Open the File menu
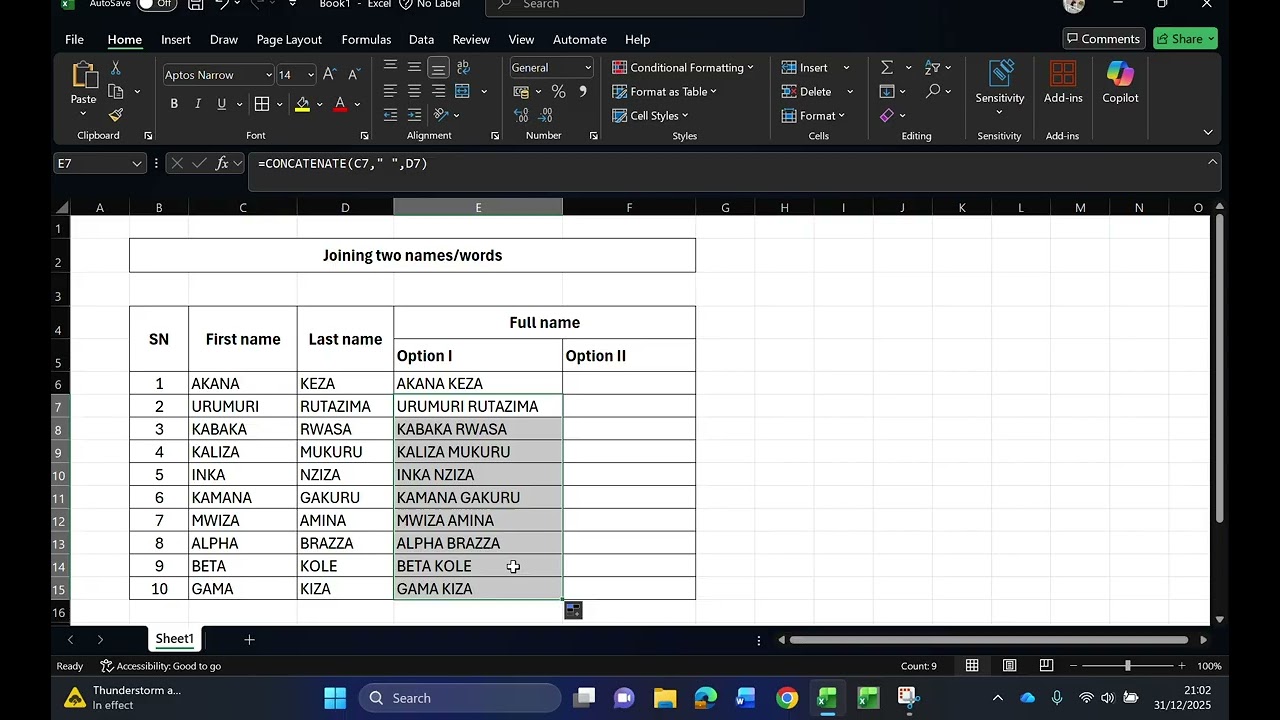 point(74,39)
